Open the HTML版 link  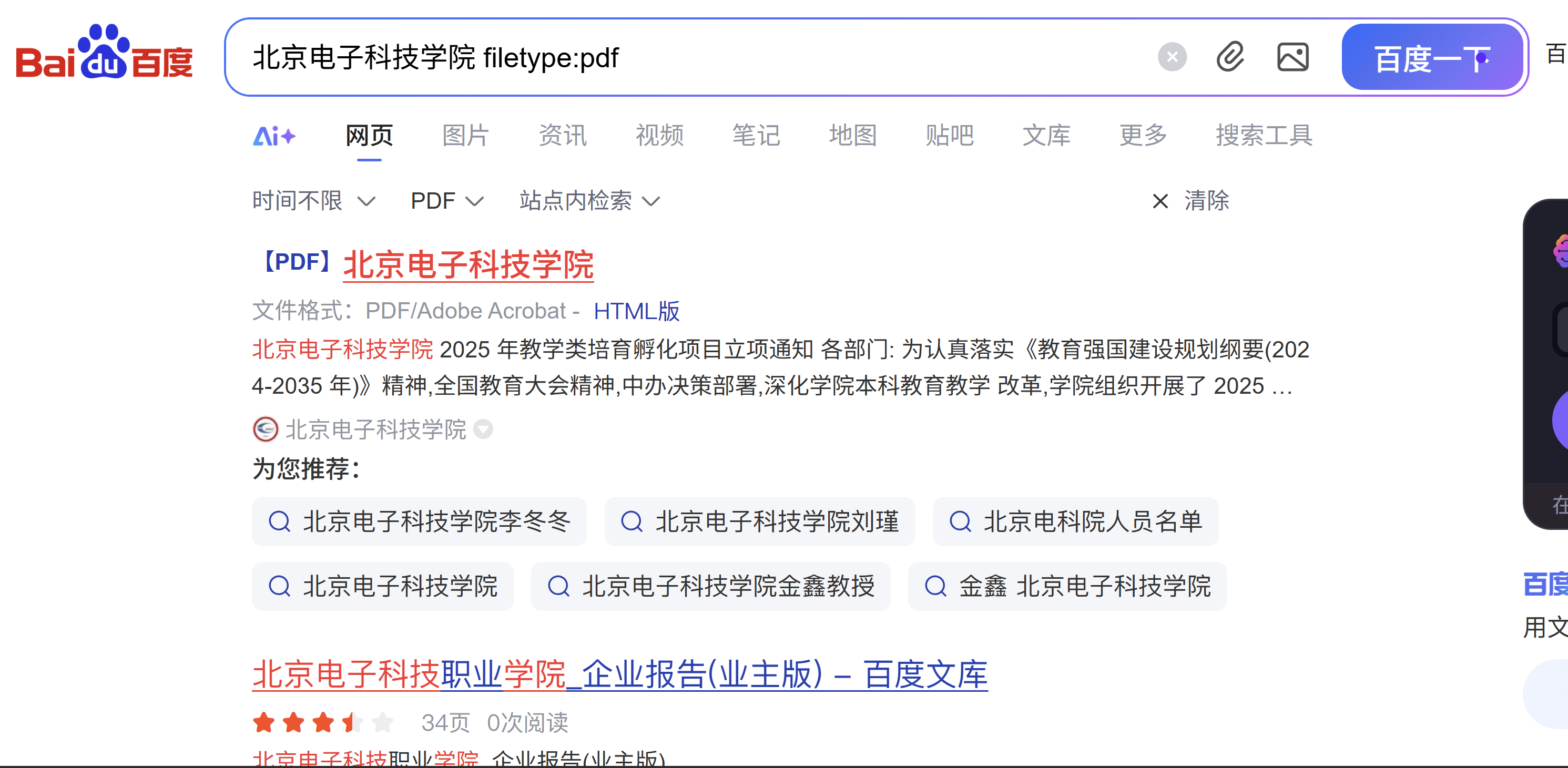tap(636, 311)
